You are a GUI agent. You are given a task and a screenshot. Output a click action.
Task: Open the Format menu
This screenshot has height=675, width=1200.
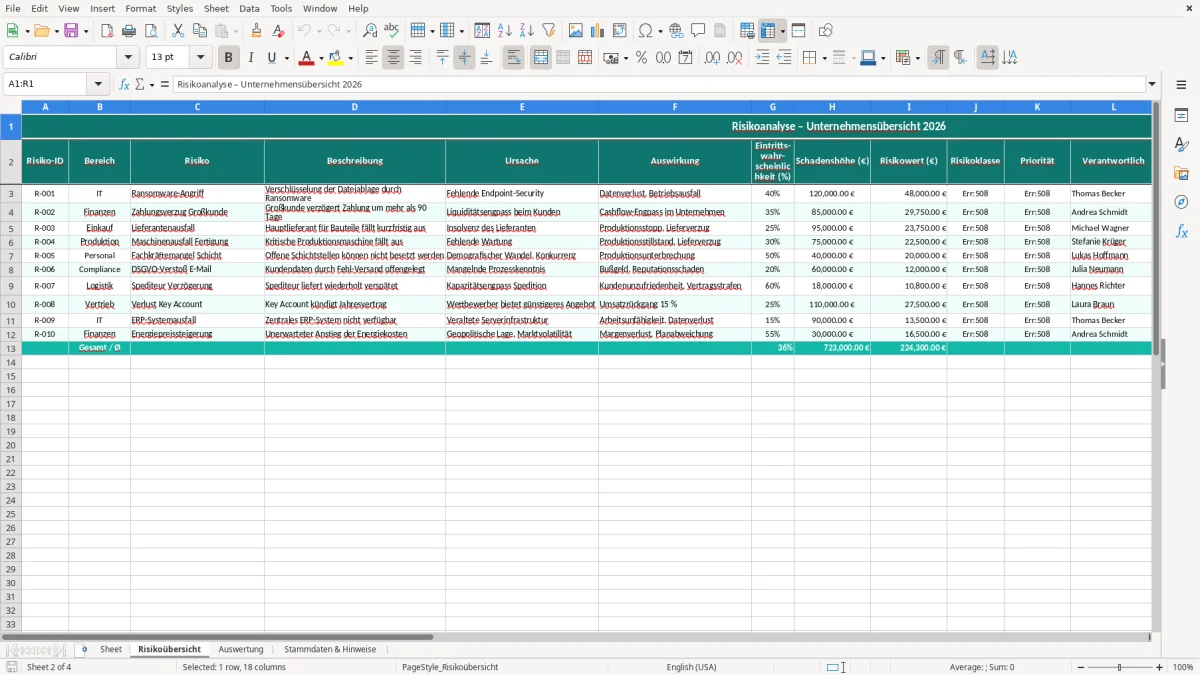click(x=141, y=8)
